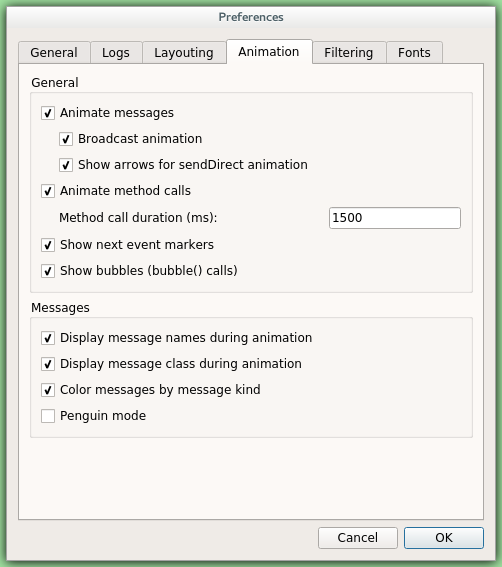Click the Preferences title bar

(251, 17)
